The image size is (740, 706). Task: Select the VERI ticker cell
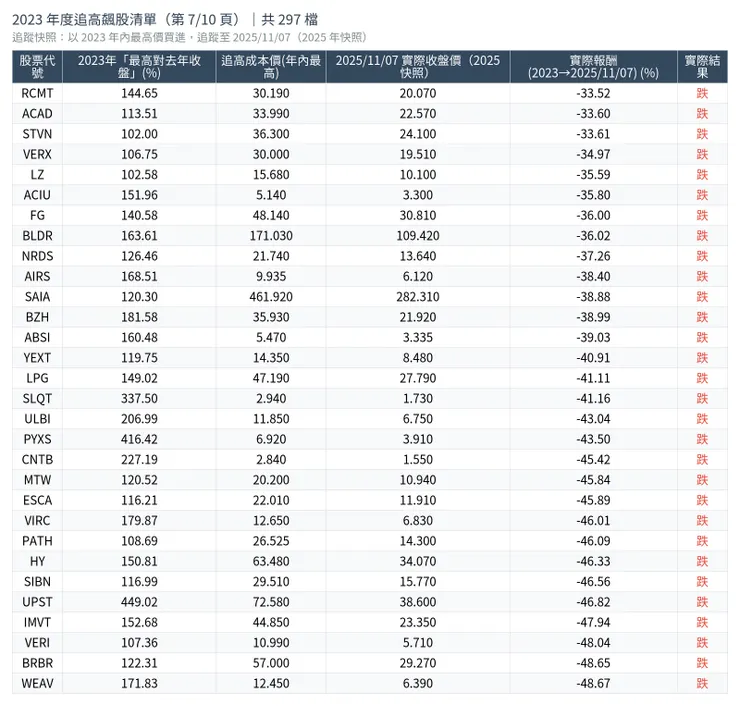click(37, 642)
